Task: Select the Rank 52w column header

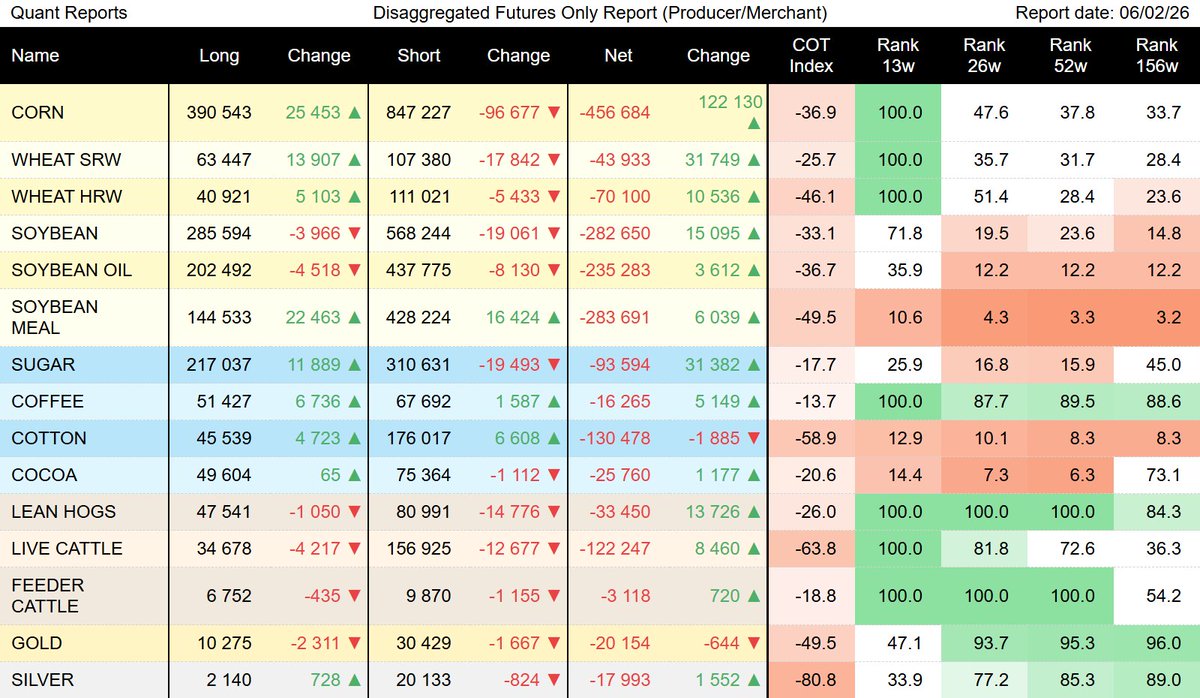Action: 1071,56
